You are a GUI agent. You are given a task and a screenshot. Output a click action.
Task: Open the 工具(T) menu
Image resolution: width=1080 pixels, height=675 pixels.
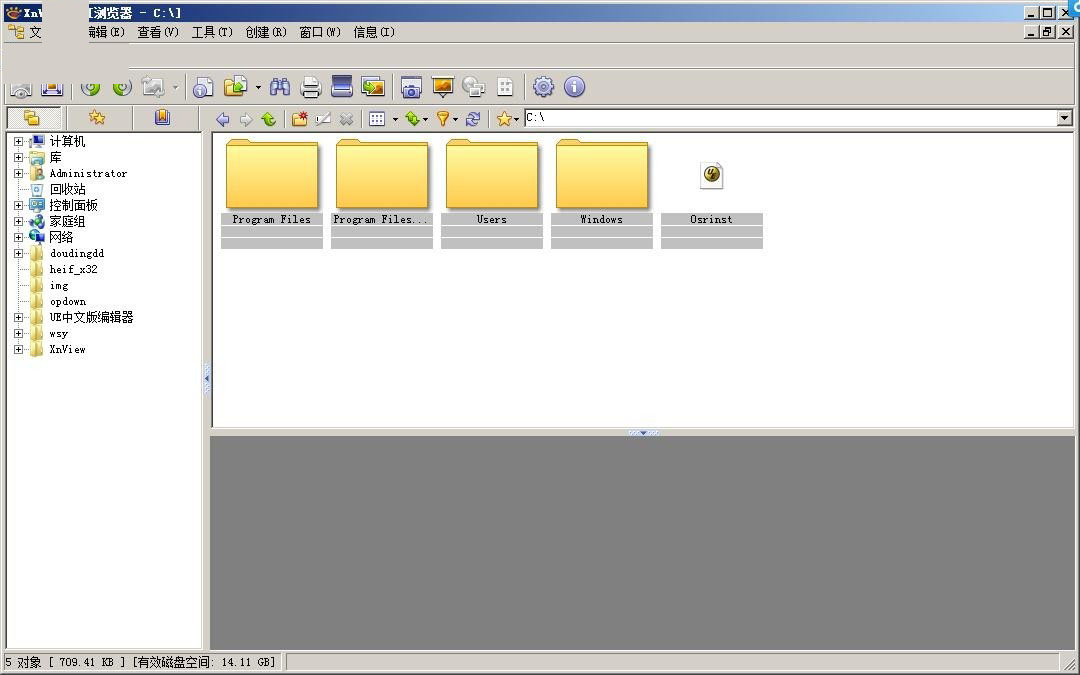(212, 32)
